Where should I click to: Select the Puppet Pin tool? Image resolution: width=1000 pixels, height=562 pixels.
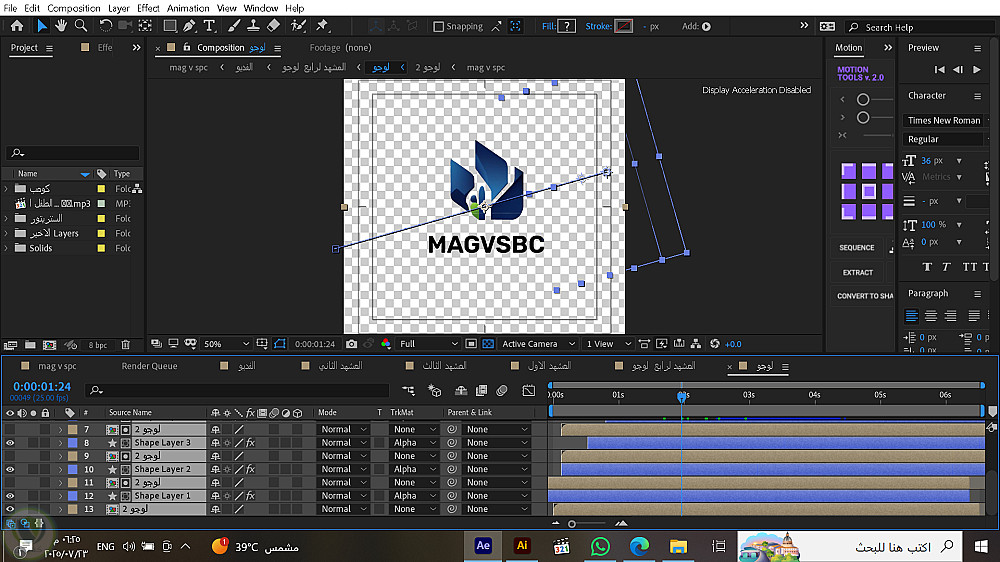click(322, 26)
